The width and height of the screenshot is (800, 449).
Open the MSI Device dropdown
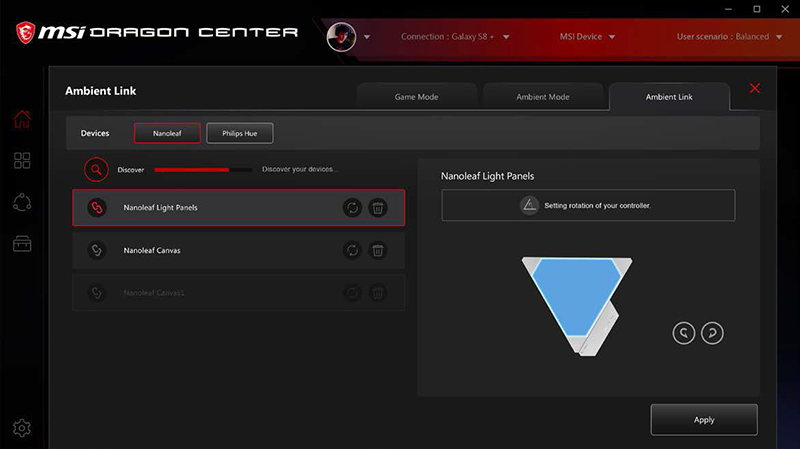(587, 37)
